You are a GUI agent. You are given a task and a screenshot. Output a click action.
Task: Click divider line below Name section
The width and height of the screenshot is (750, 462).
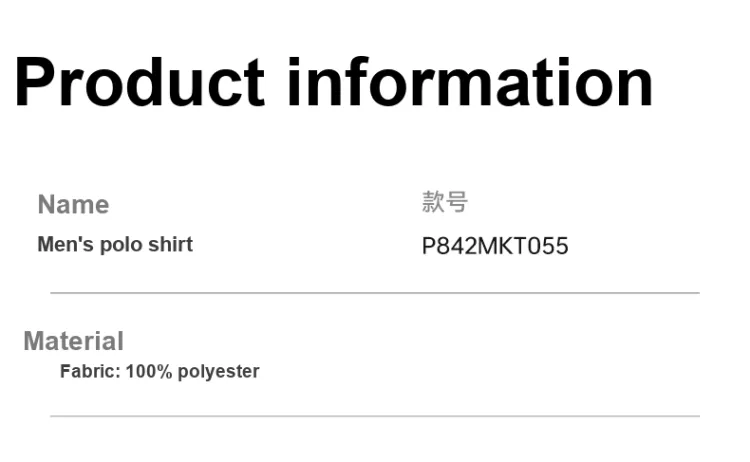pyautogui.click(x=375, y=293)
